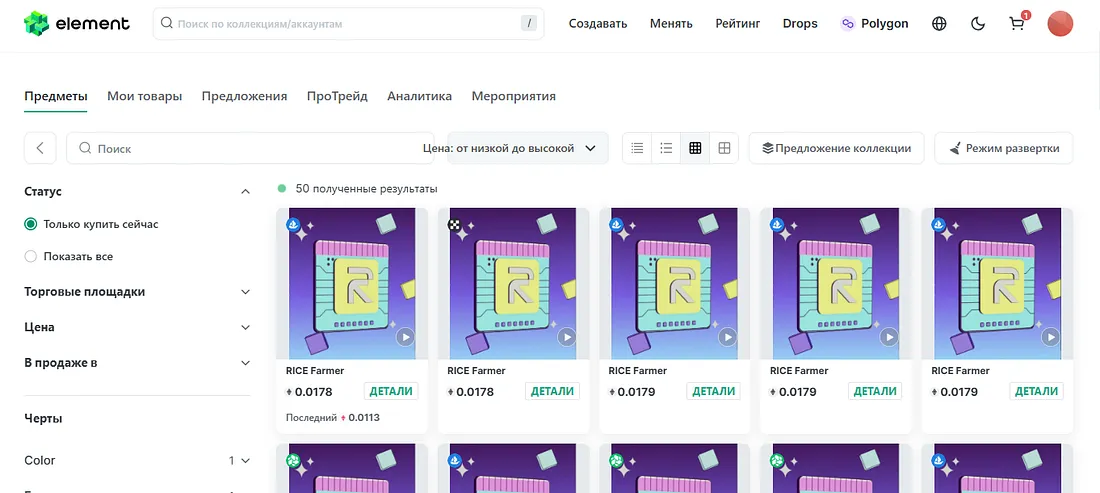
Task: Expand the Color trait
Action: pyautogui.click(x=245, y=461)
